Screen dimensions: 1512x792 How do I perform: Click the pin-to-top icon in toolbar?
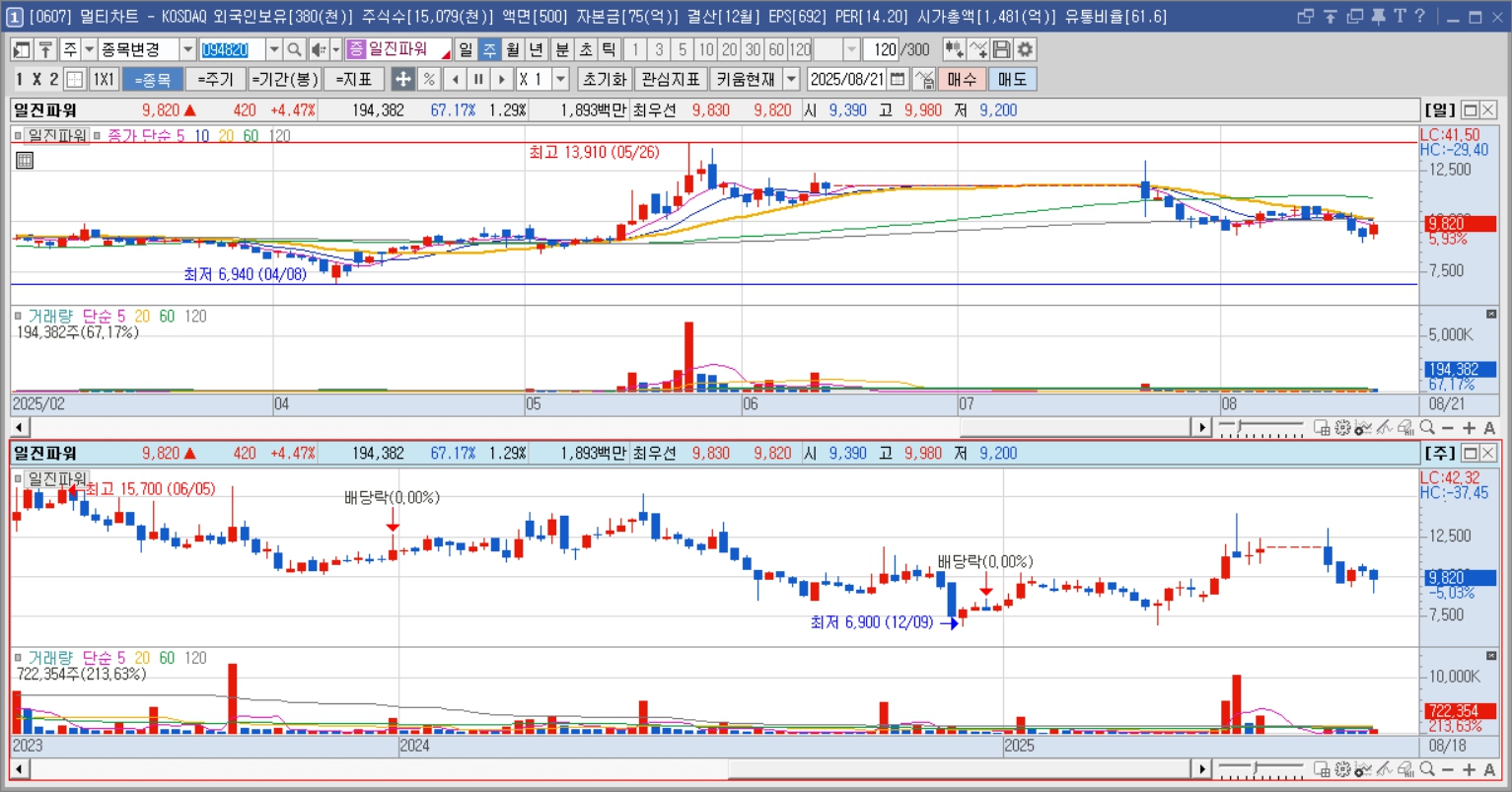[45, 49]
